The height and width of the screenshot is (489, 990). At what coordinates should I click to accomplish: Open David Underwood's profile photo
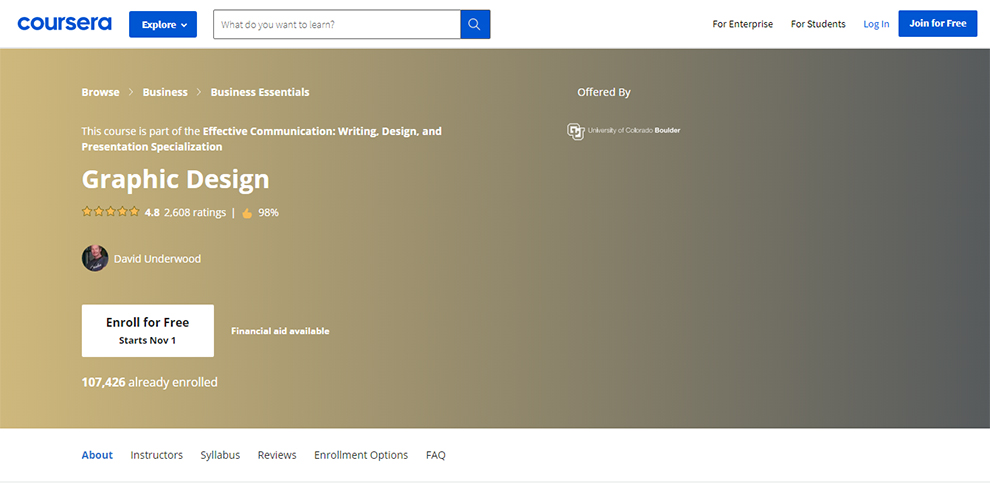pyautogui.click(x=95, y=258)
